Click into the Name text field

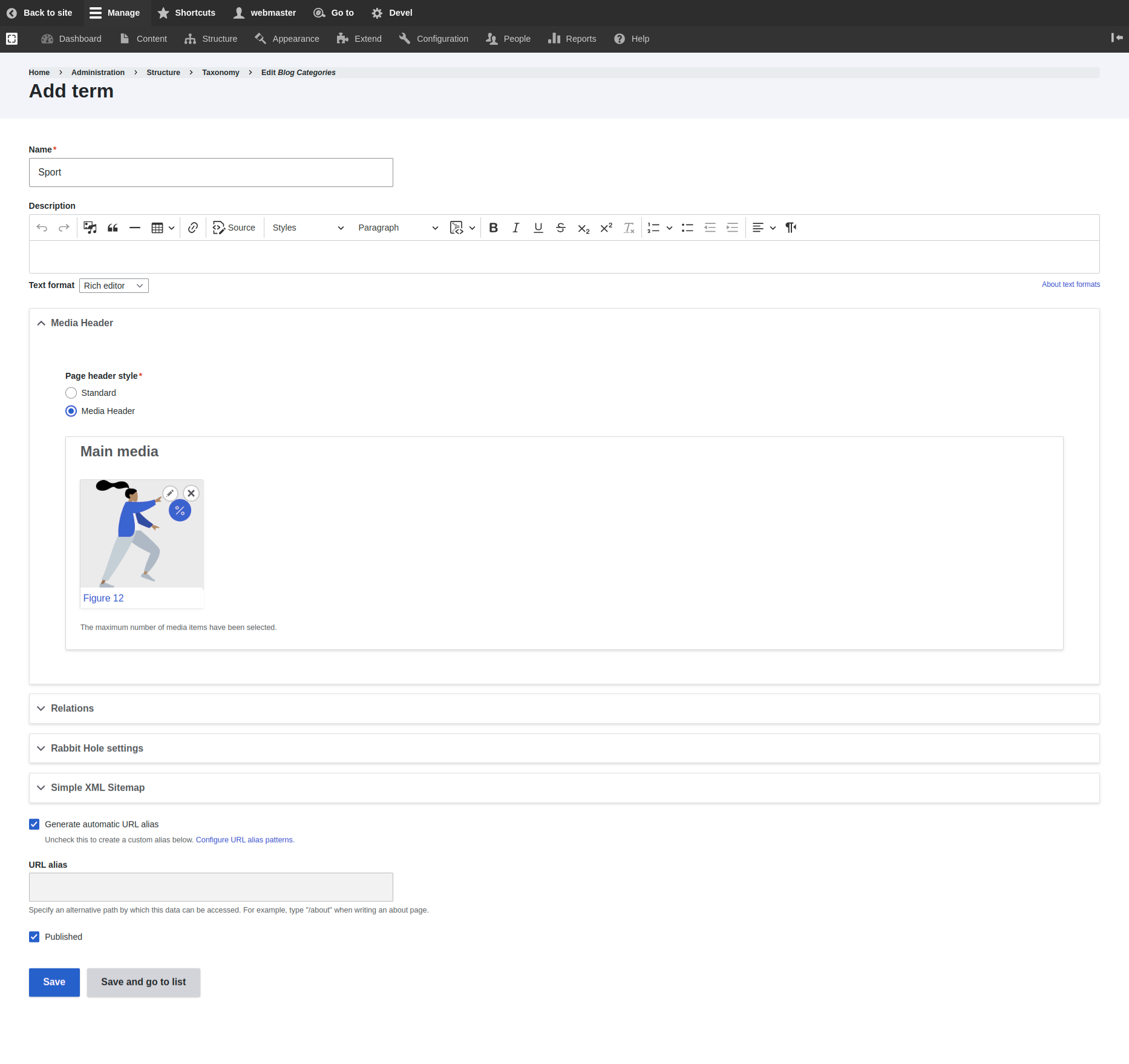tap(211, 172)
